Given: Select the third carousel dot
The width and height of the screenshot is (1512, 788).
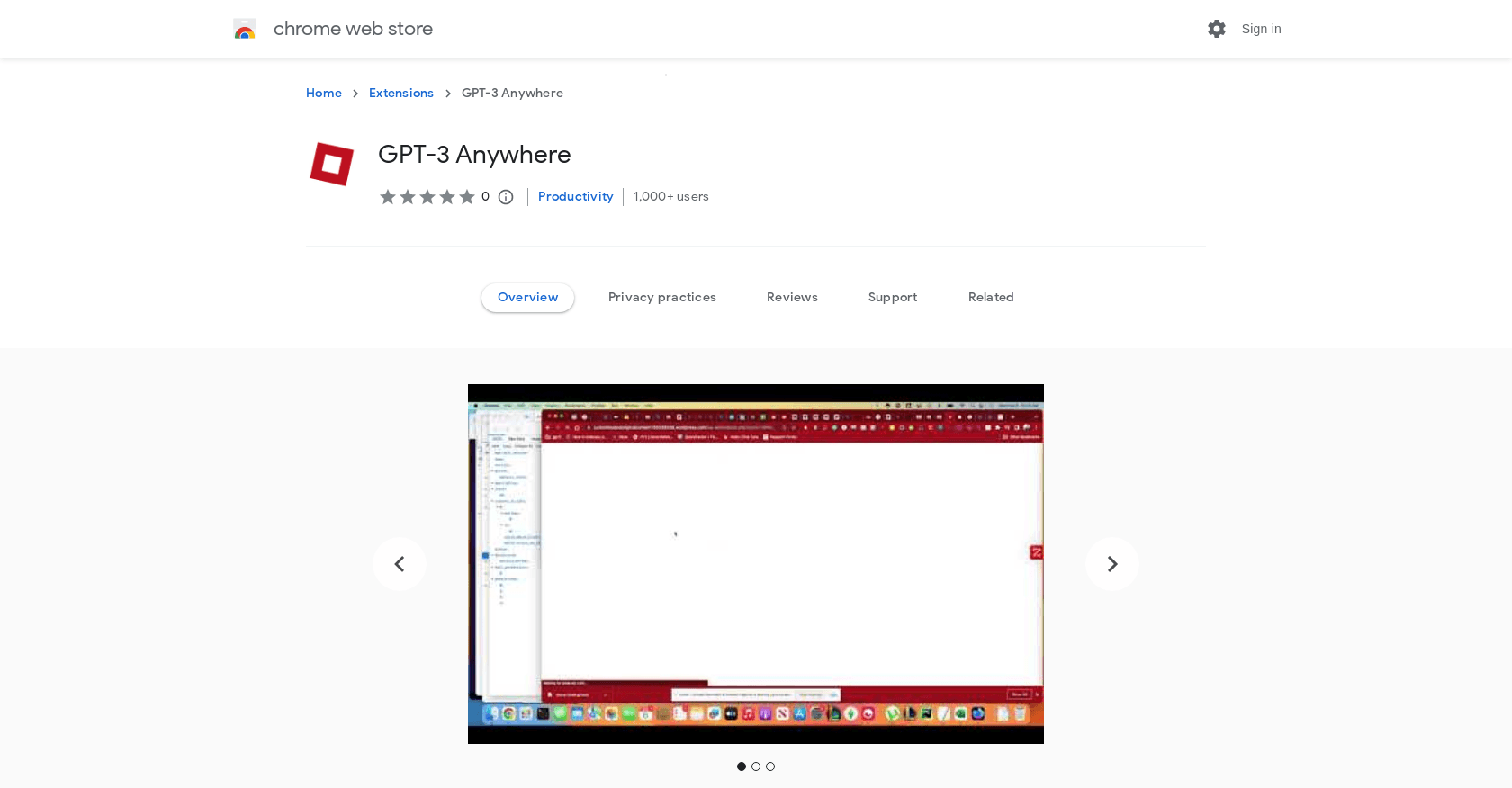Looking at the screenshot, I should 770,766.
